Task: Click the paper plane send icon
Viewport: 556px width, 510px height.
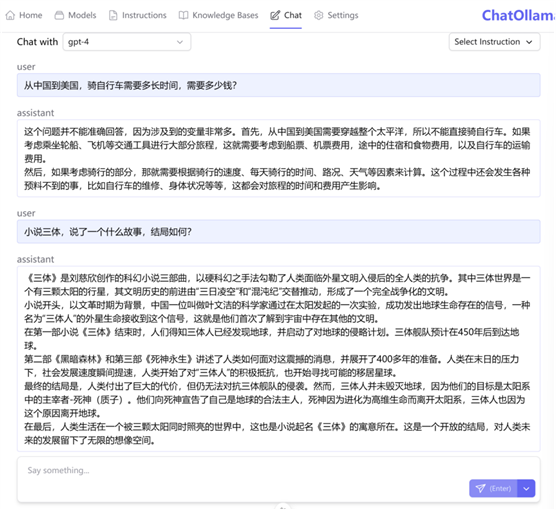Action: [x=480, y=488]
